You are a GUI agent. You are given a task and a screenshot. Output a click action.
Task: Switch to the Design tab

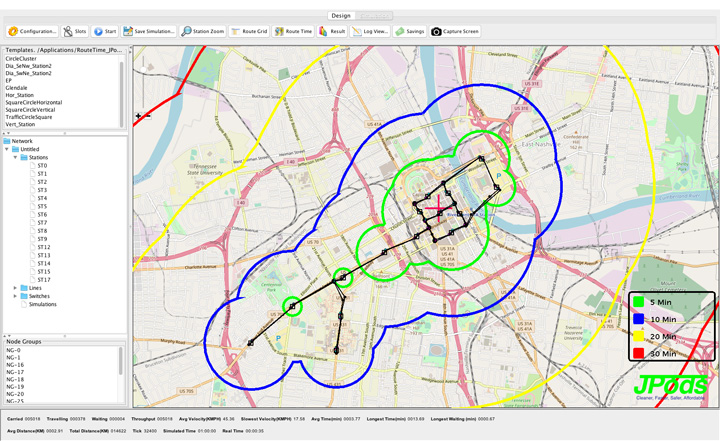pos(341,16)
